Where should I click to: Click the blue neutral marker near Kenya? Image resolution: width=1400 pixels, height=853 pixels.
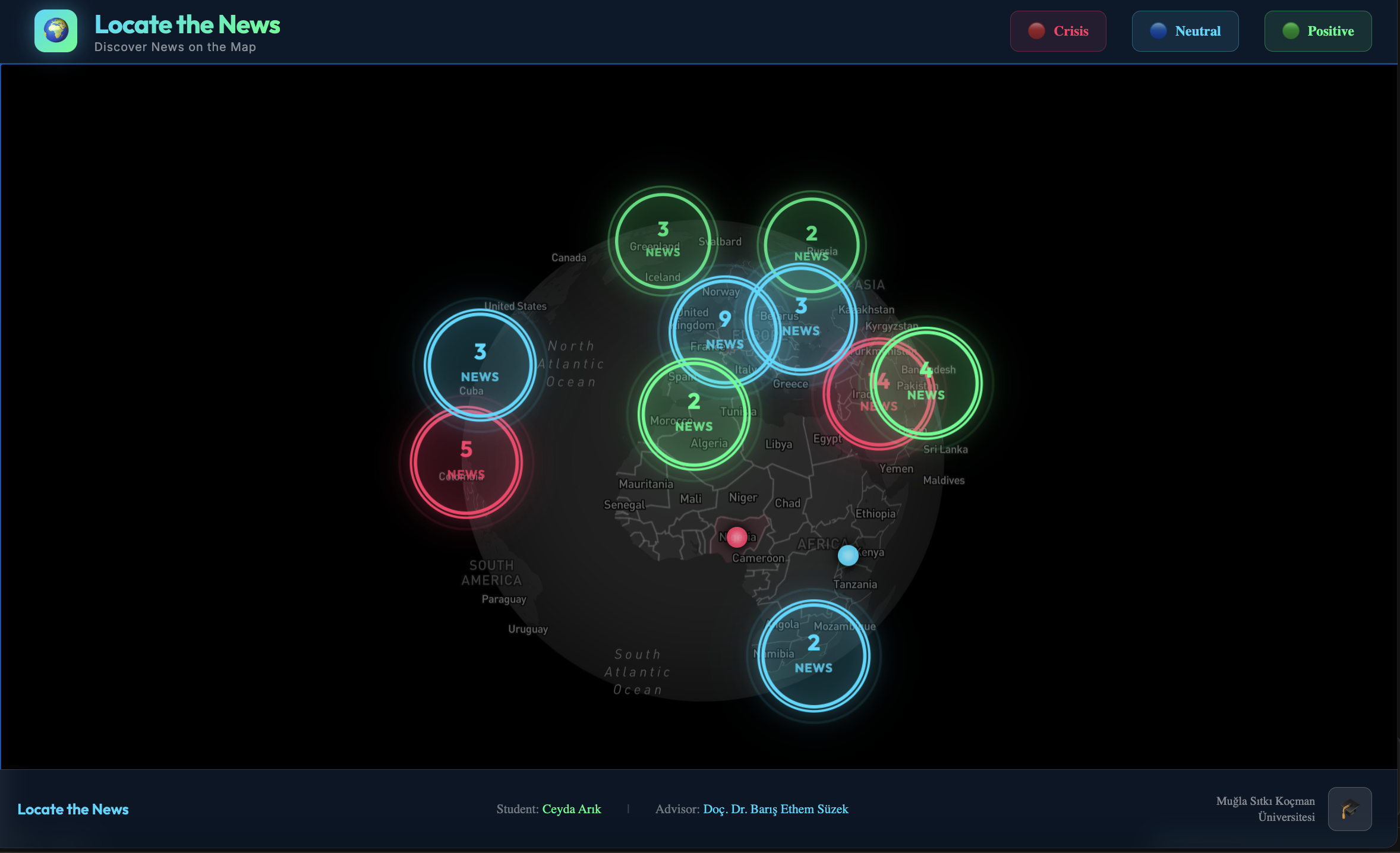(x=848, y=555)
